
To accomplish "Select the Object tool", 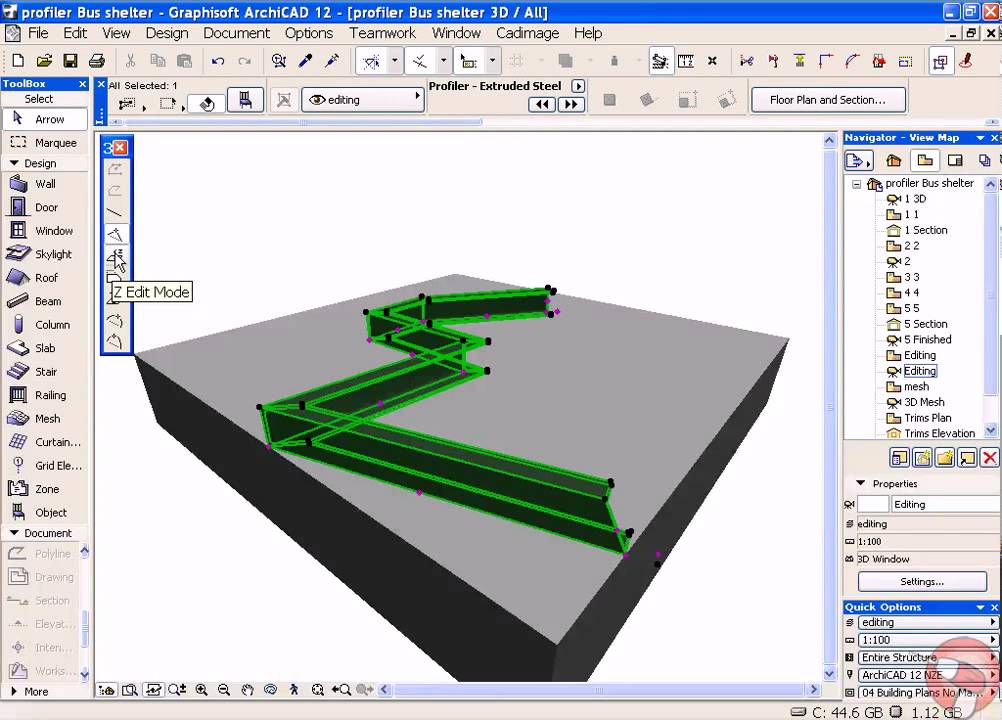I will click(45, 512).
